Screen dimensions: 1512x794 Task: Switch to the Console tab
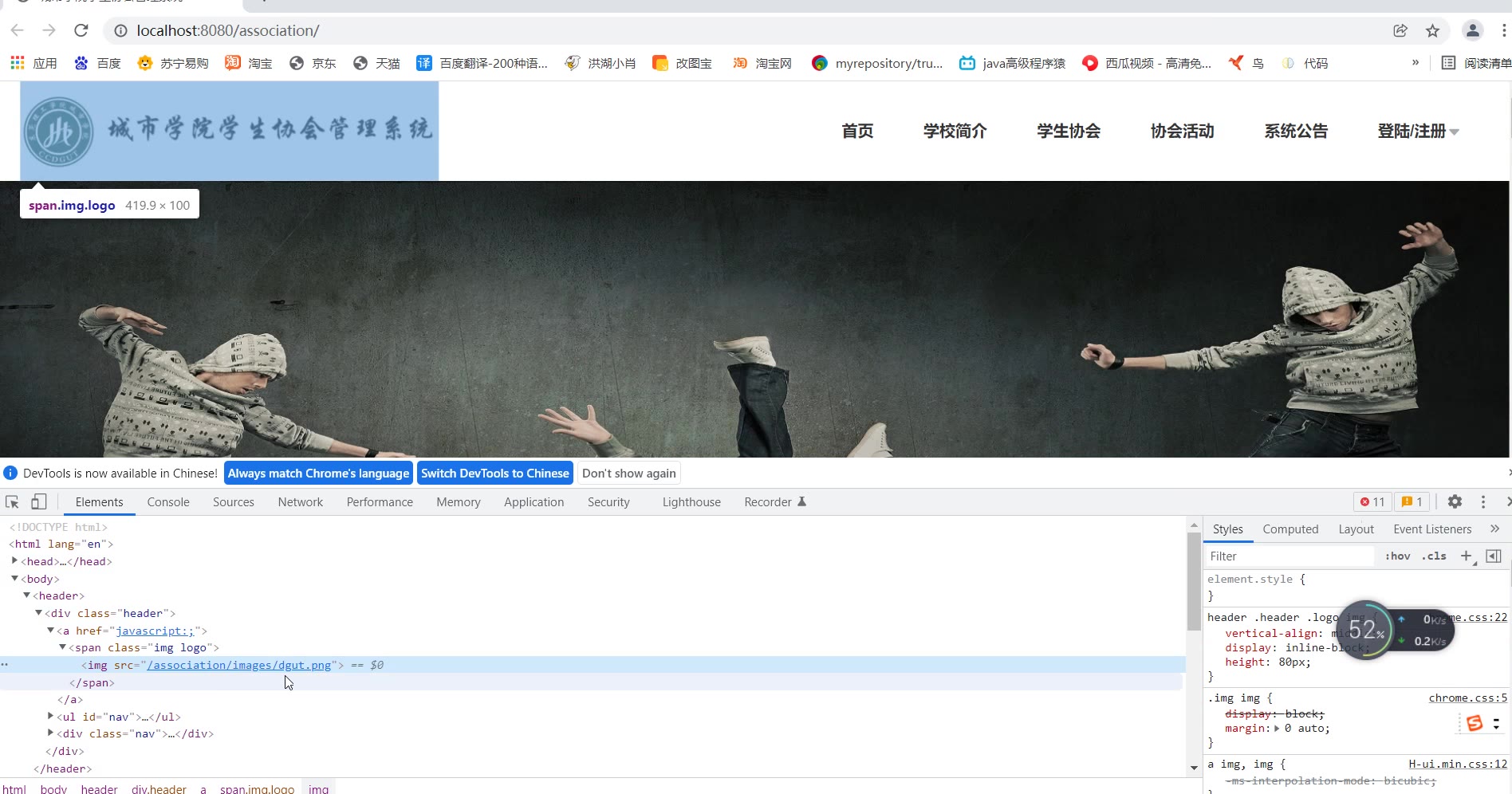[x=168, y=502]
